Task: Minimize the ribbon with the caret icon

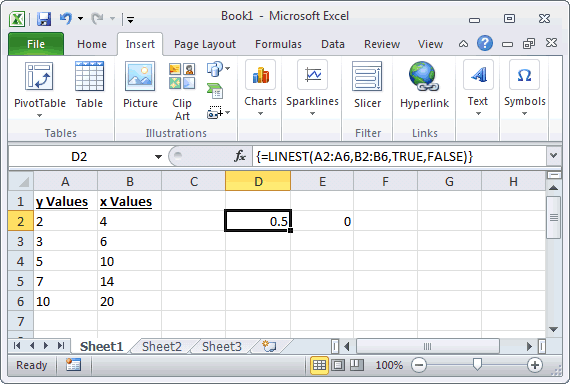Action: point(463,44)
